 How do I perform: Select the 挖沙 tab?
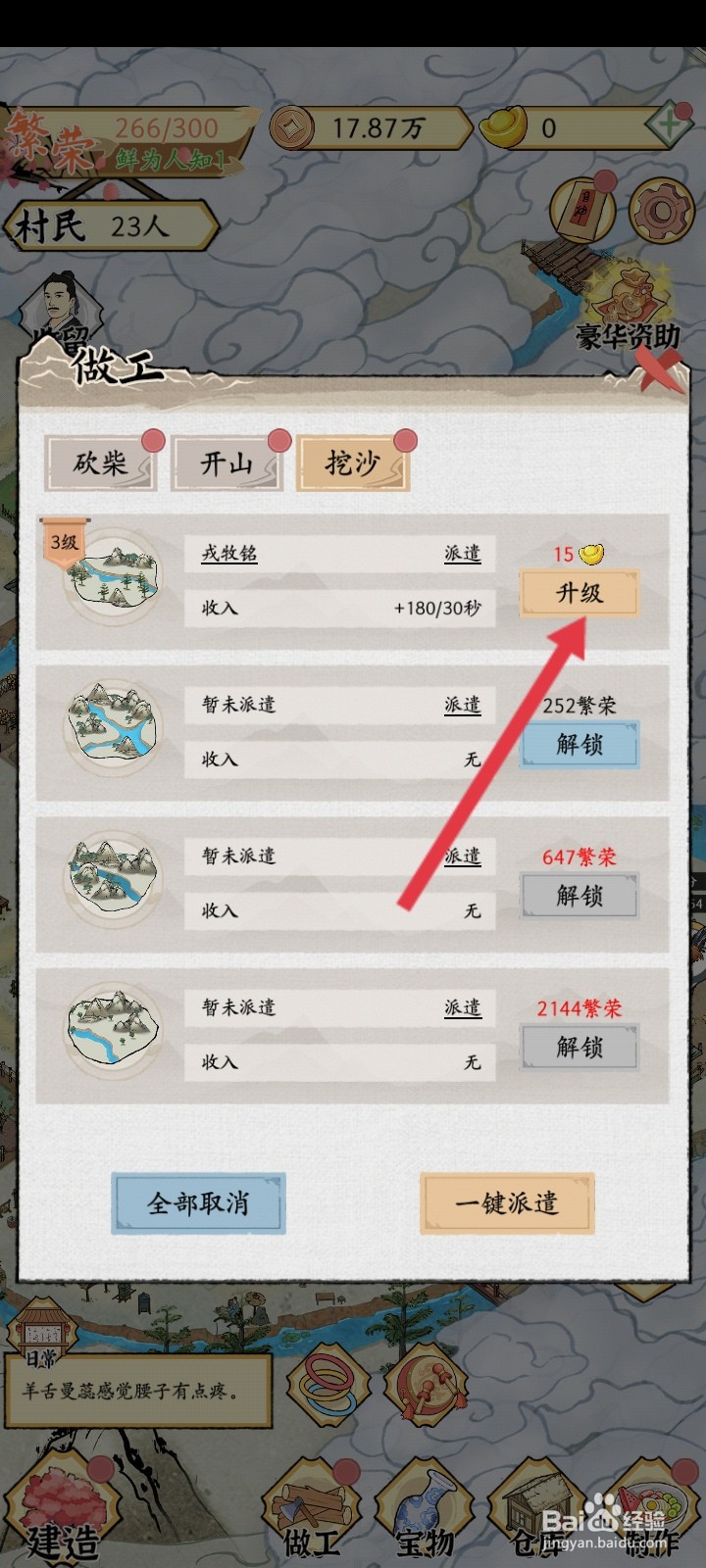pyautogui.click(x=353, y=463)
